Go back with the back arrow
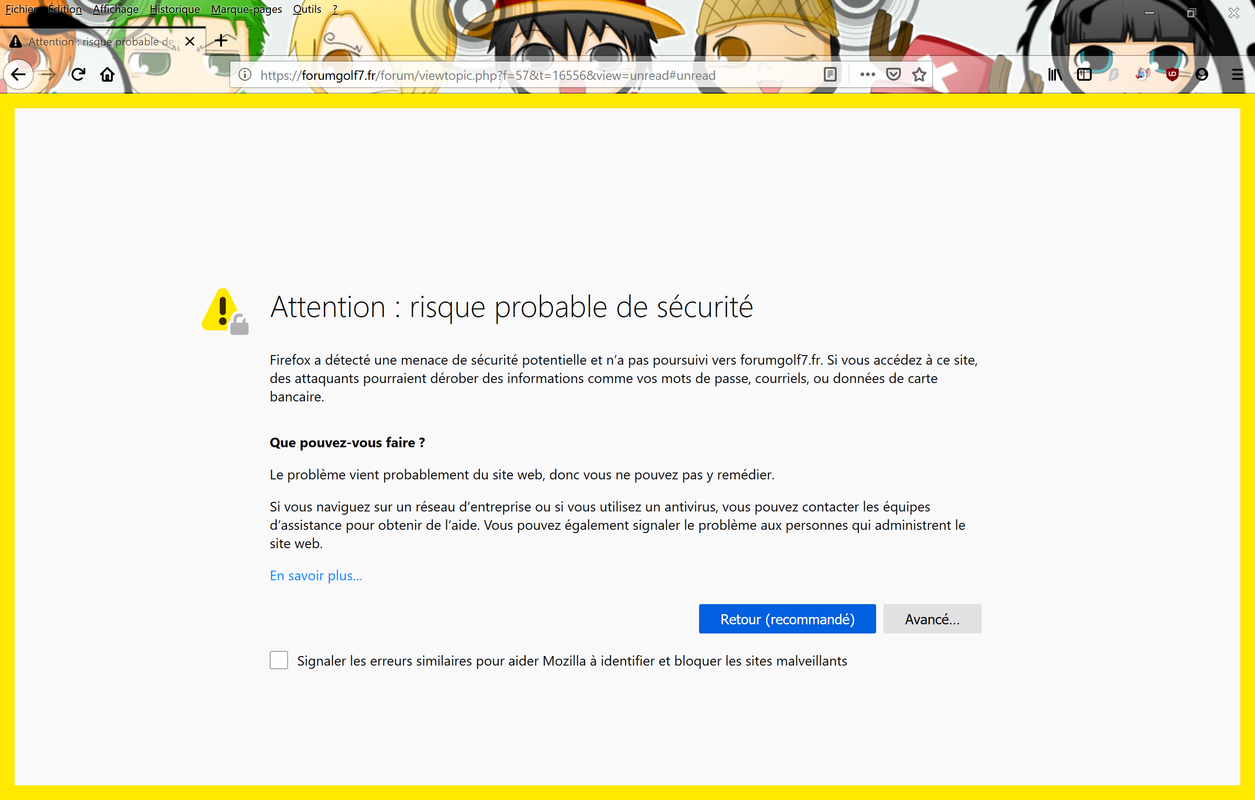The image size is (1255, 800). pos(18,74)
